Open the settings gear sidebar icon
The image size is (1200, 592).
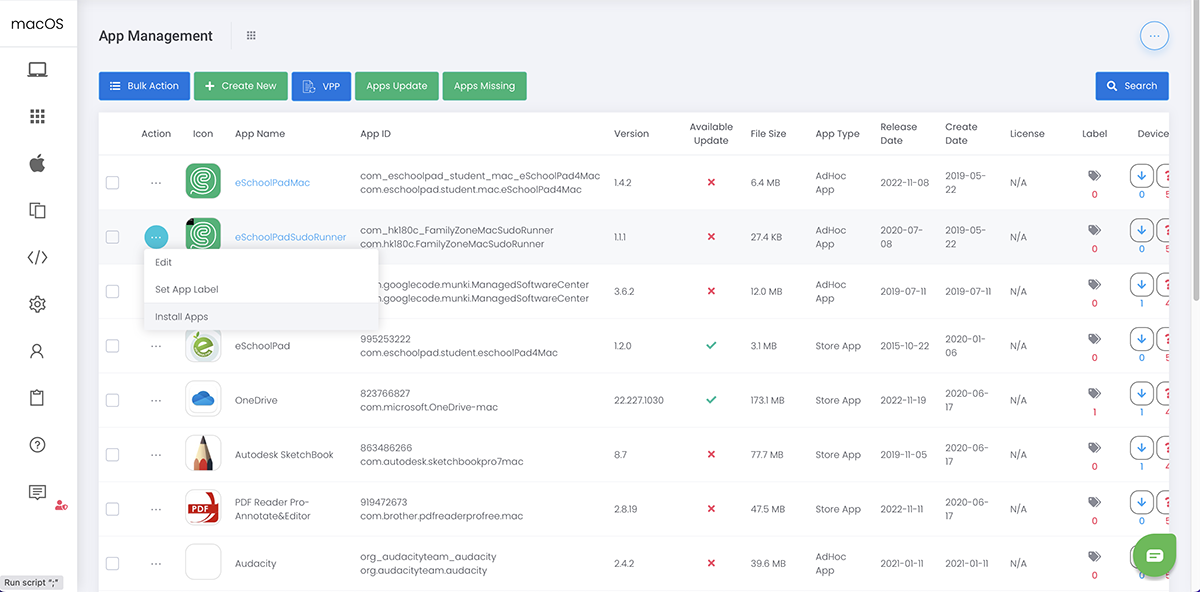point(37,304)
